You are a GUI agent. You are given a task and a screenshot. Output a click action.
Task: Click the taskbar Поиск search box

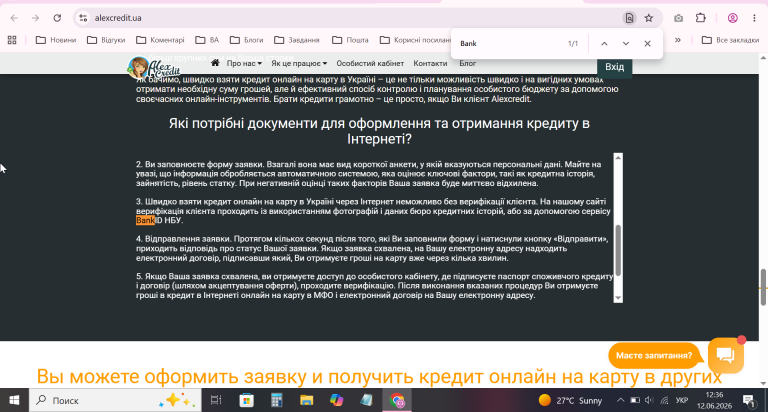coord(115,400)
